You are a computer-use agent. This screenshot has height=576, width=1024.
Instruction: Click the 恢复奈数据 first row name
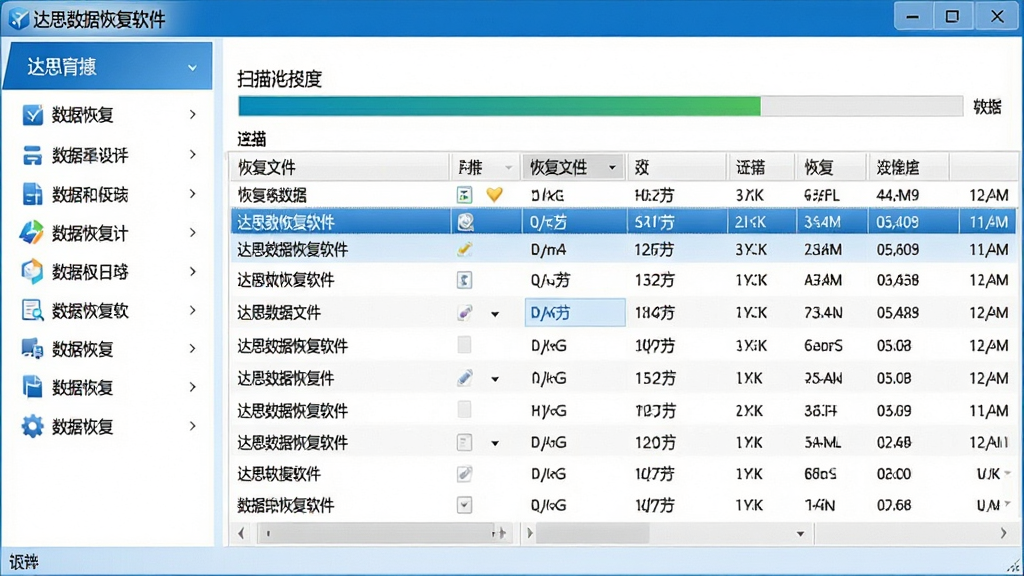272,195
